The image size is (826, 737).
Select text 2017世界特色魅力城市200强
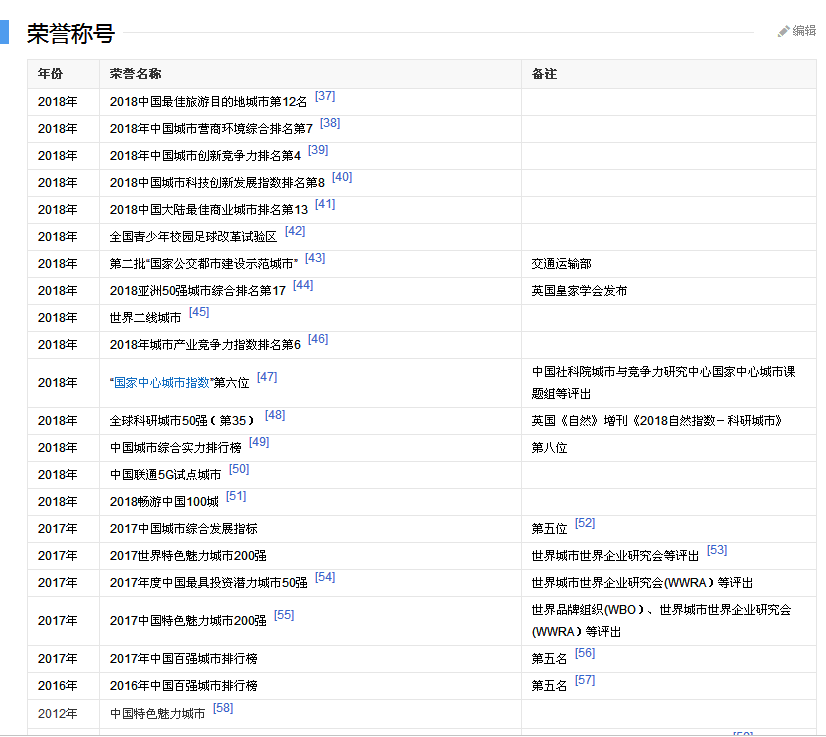point(188,556)
